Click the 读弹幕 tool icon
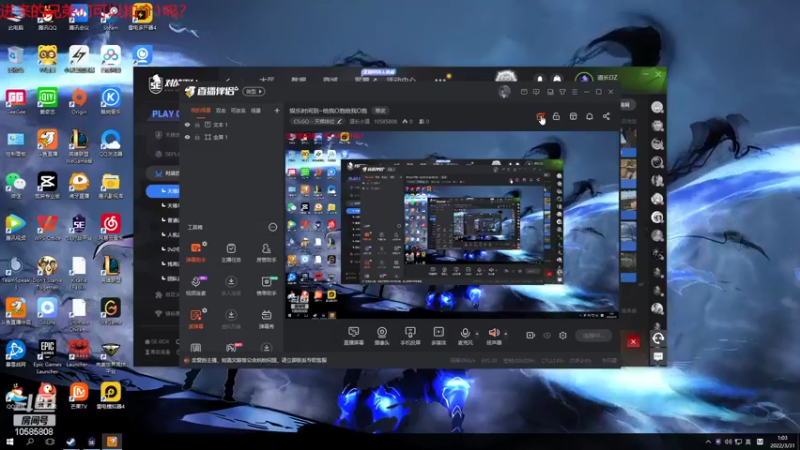The height and width of the screenshot is (450, 800). [x=196, y=318]
